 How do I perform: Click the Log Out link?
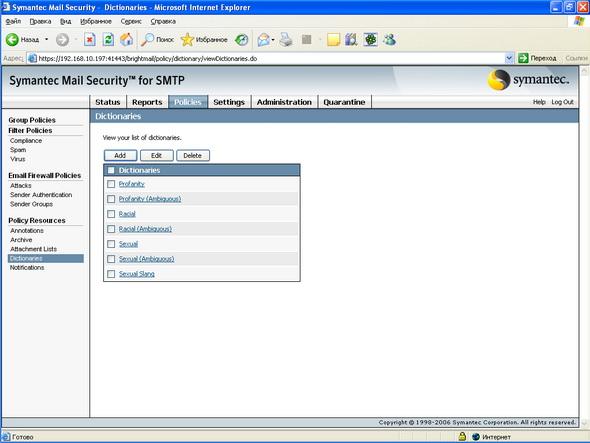[x=563, y=102]
